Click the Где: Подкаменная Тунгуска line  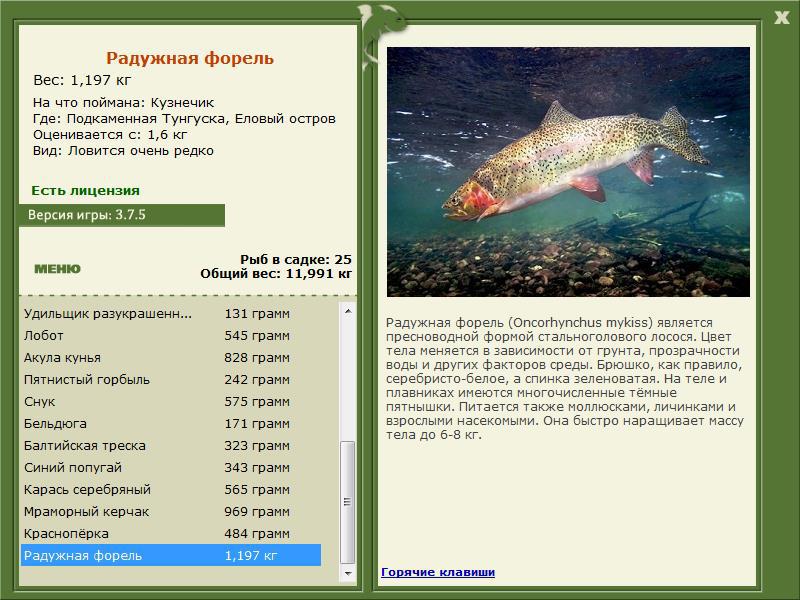184,119
